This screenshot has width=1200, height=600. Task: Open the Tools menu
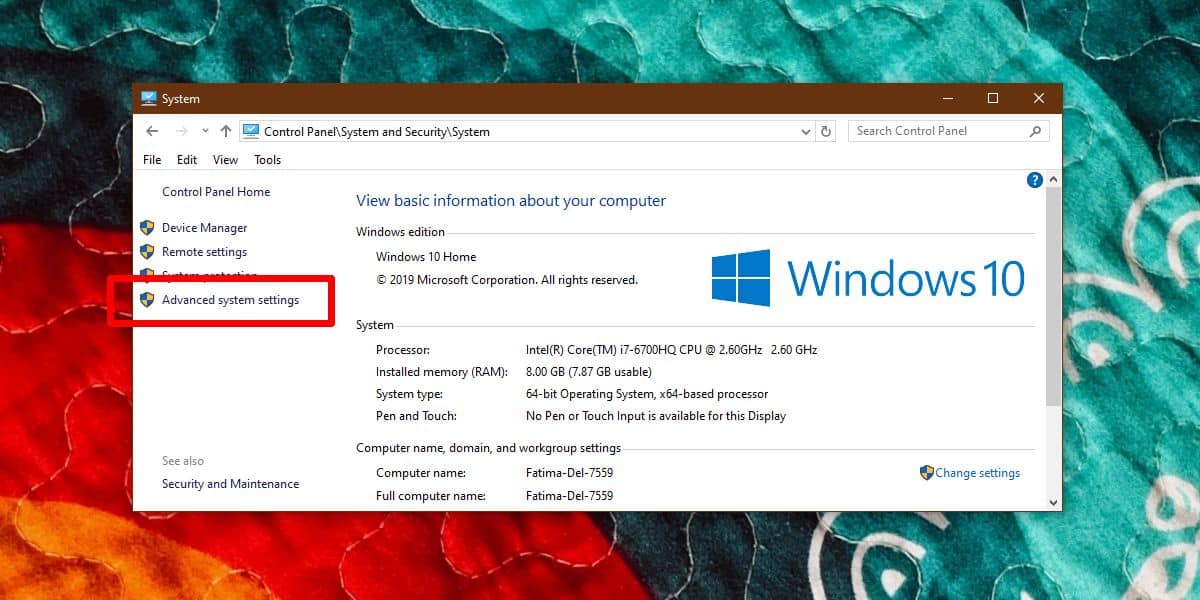[x=267, y=160]
